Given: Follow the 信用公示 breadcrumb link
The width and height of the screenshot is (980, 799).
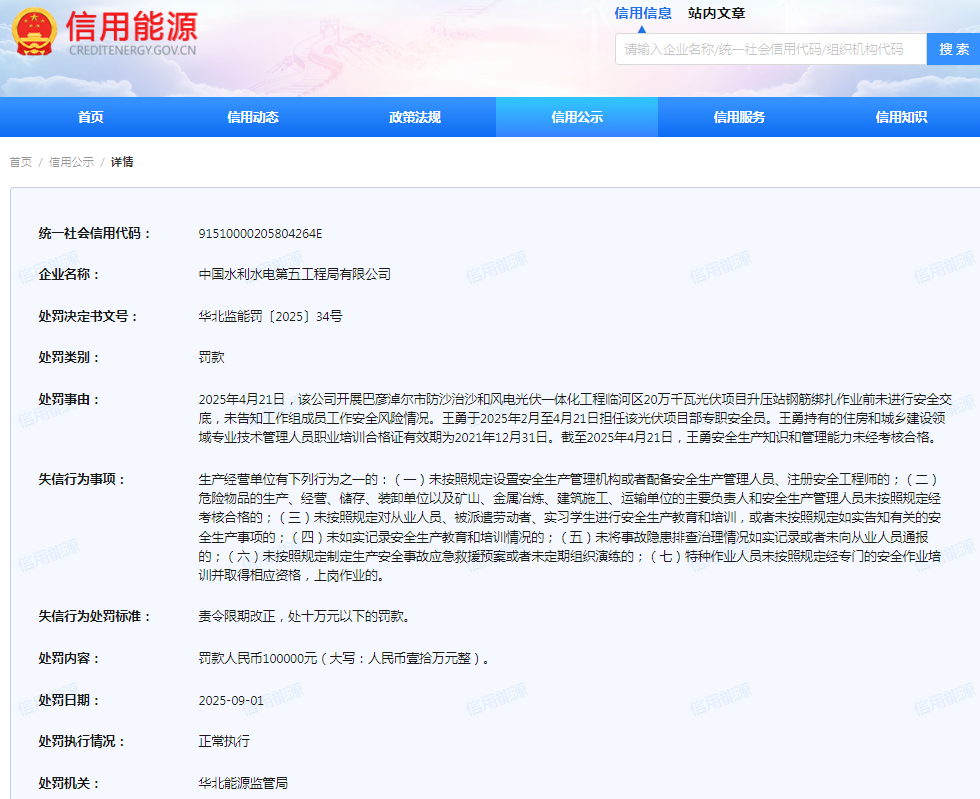Looking at the screenshot, I should pos(71,162).
